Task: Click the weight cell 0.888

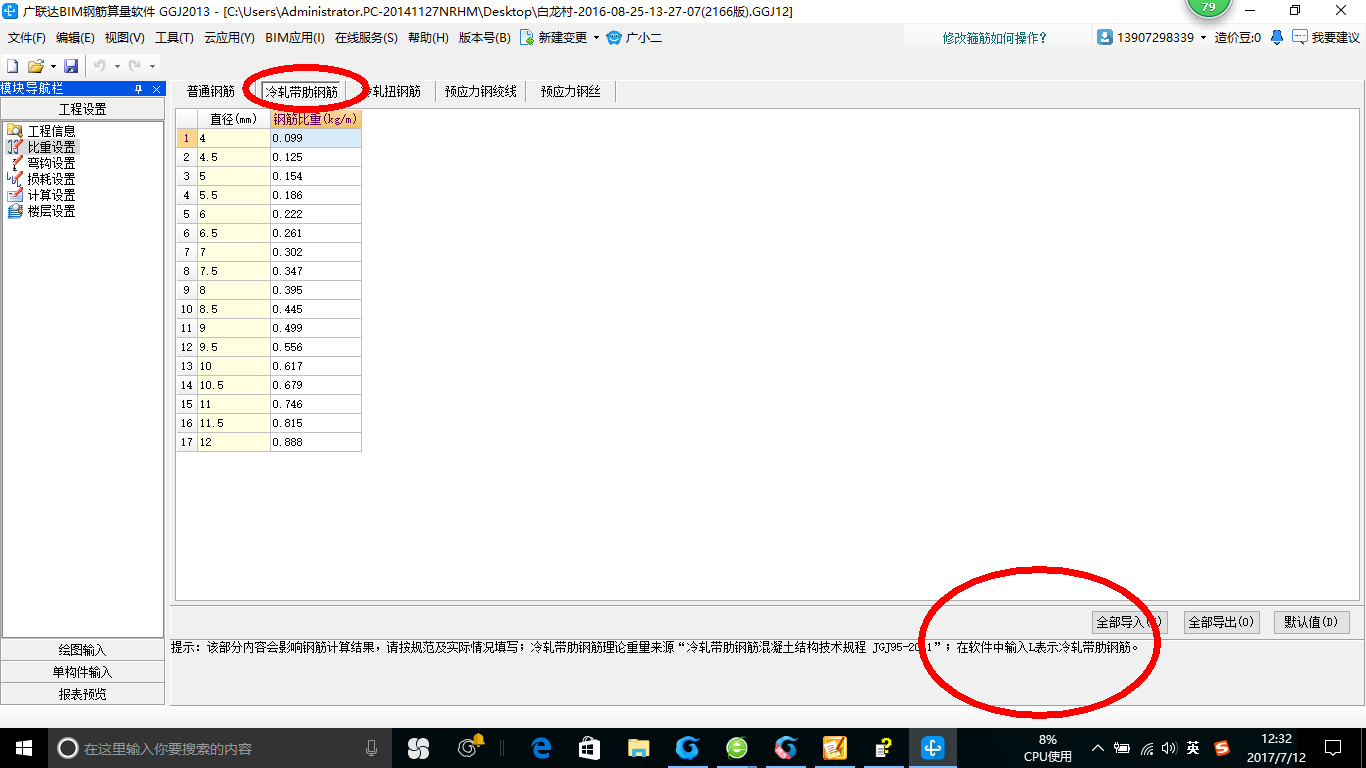Action: [x=316, y=442]
